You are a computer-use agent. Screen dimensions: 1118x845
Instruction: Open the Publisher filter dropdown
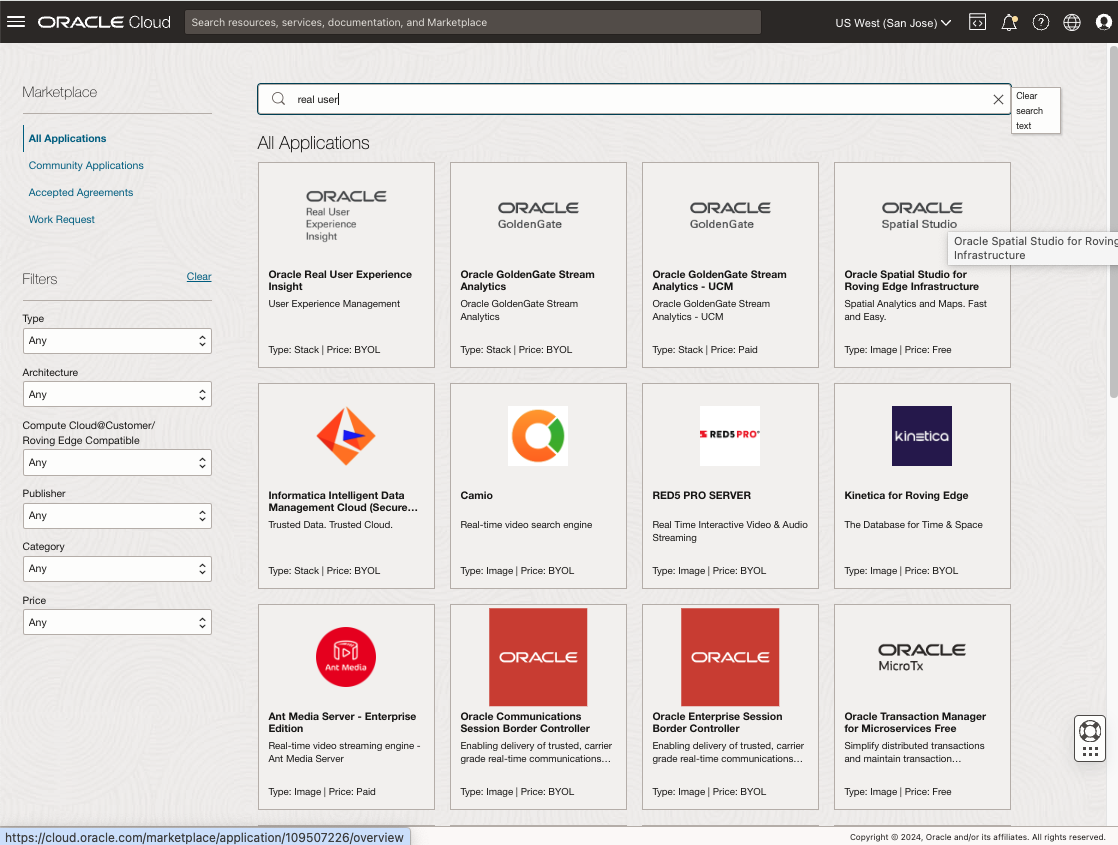point(117,516)
